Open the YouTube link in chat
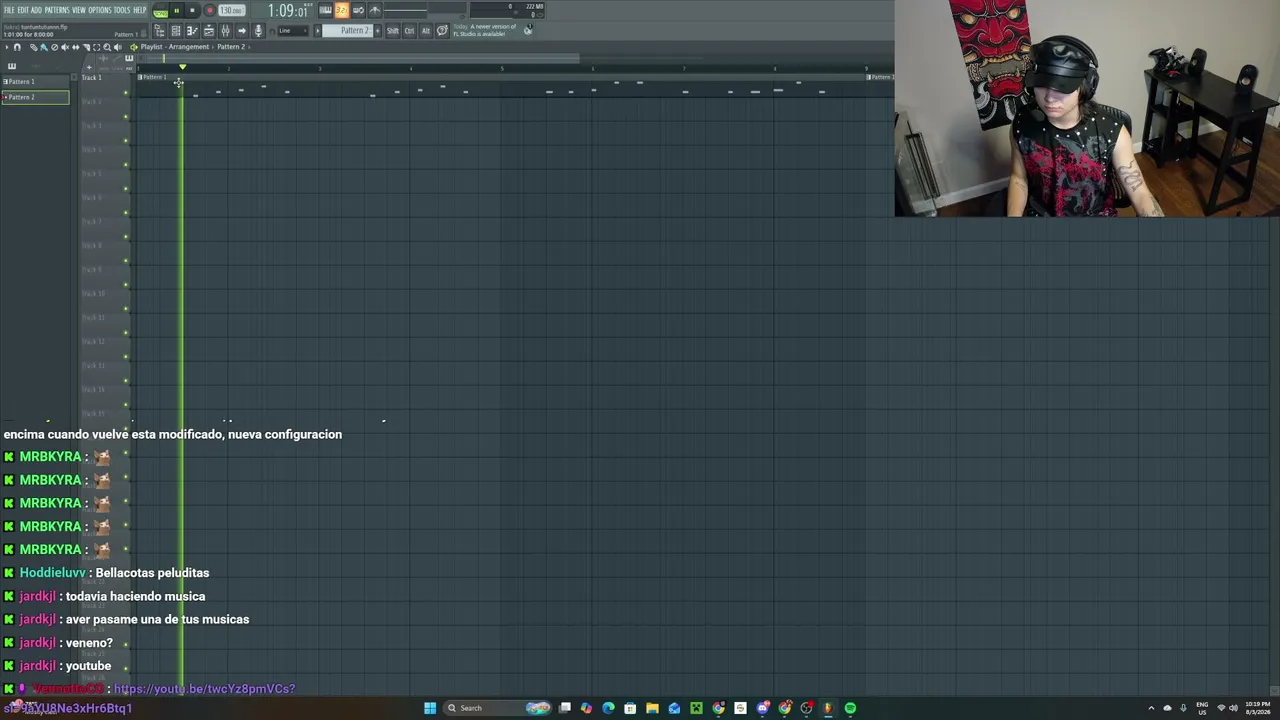The image size is (1280, 720). (204, 689)
